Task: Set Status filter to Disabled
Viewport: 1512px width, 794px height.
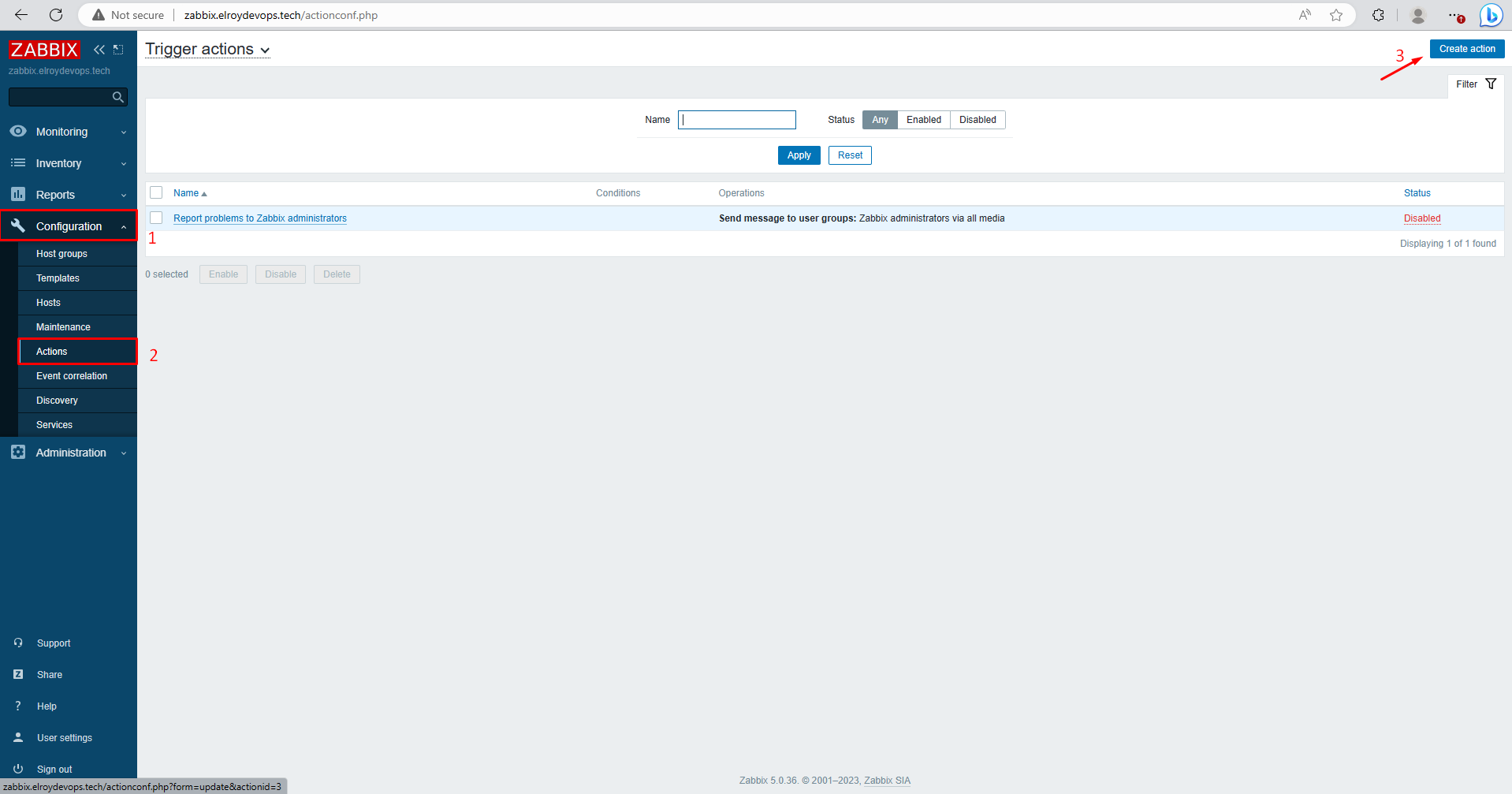Action: [x=978, y=120]
